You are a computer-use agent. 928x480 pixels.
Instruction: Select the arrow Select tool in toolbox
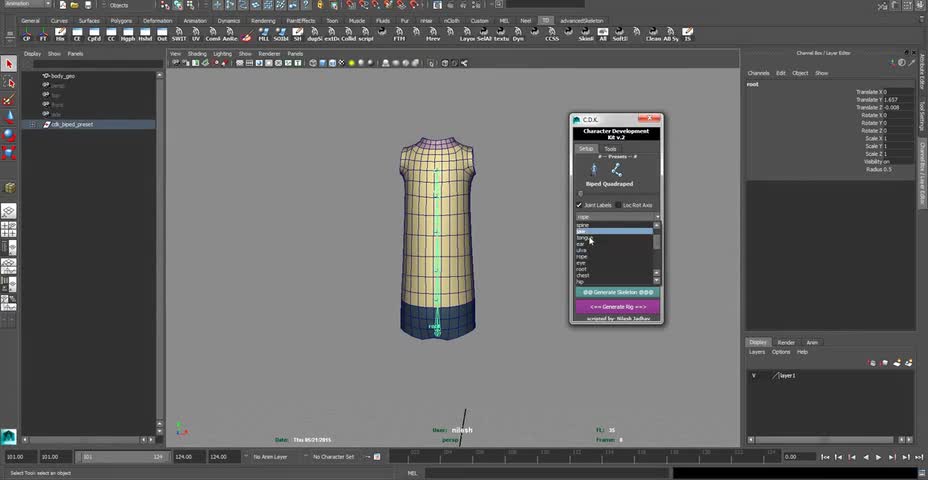(9, 64)
